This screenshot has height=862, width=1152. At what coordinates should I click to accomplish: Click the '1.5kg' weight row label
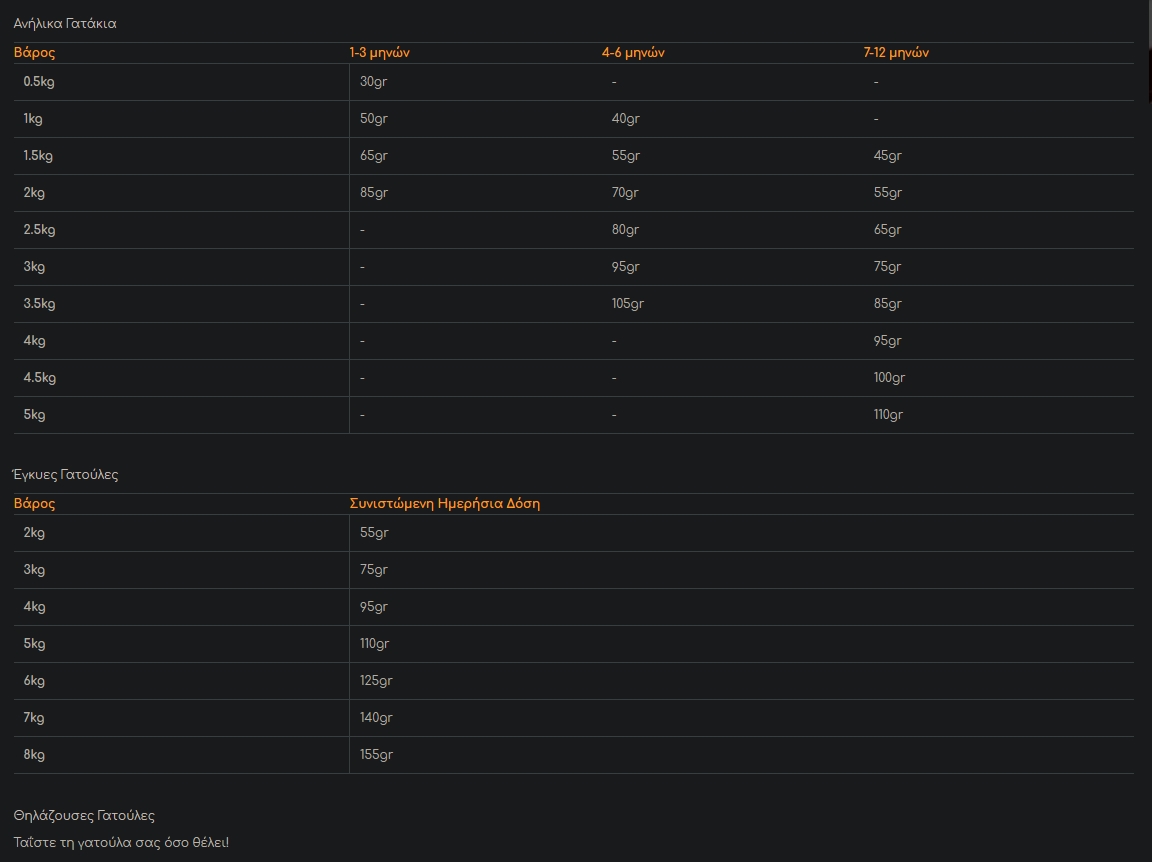click(x=38, y=156)
